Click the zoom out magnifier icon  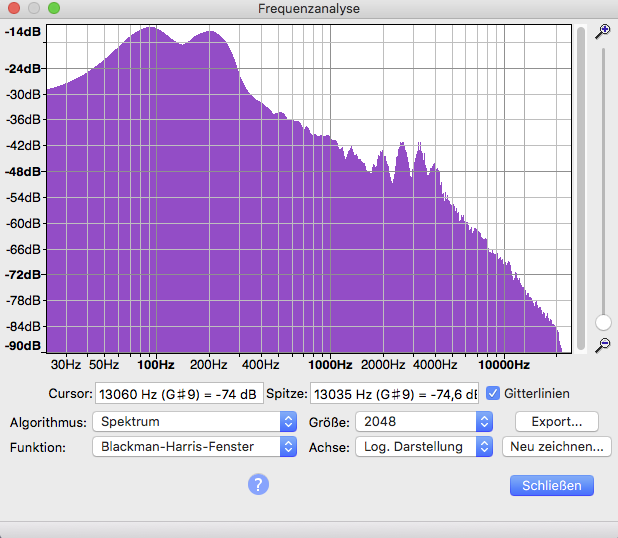(x=603, y=345)
